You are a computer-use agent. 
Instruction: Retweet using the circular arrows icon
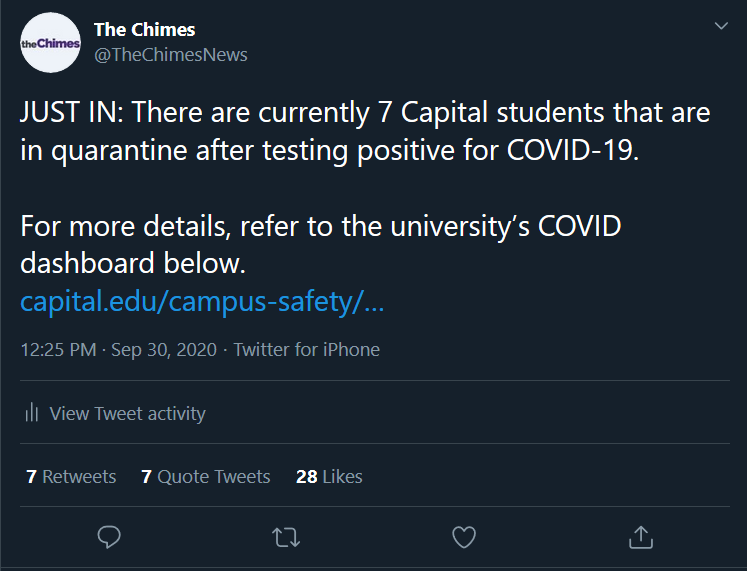tap(286, 537)
